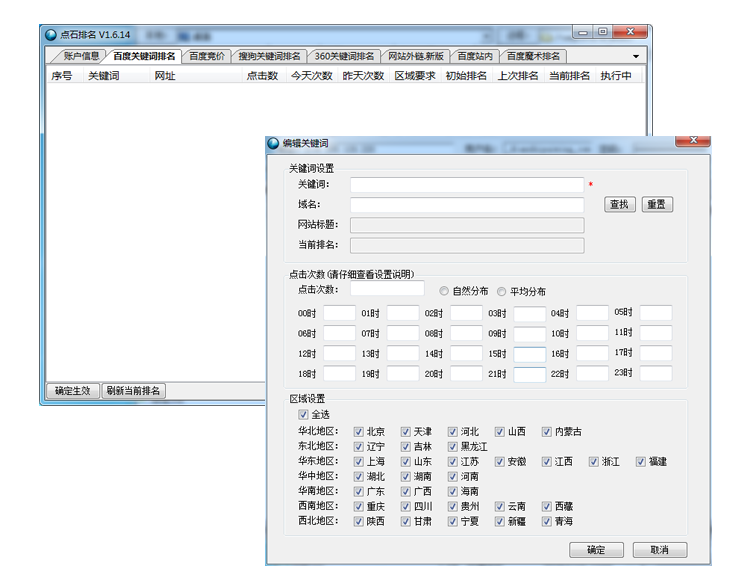
Task: Select the 平均分布 radio button
Action: tap(501, 292)
